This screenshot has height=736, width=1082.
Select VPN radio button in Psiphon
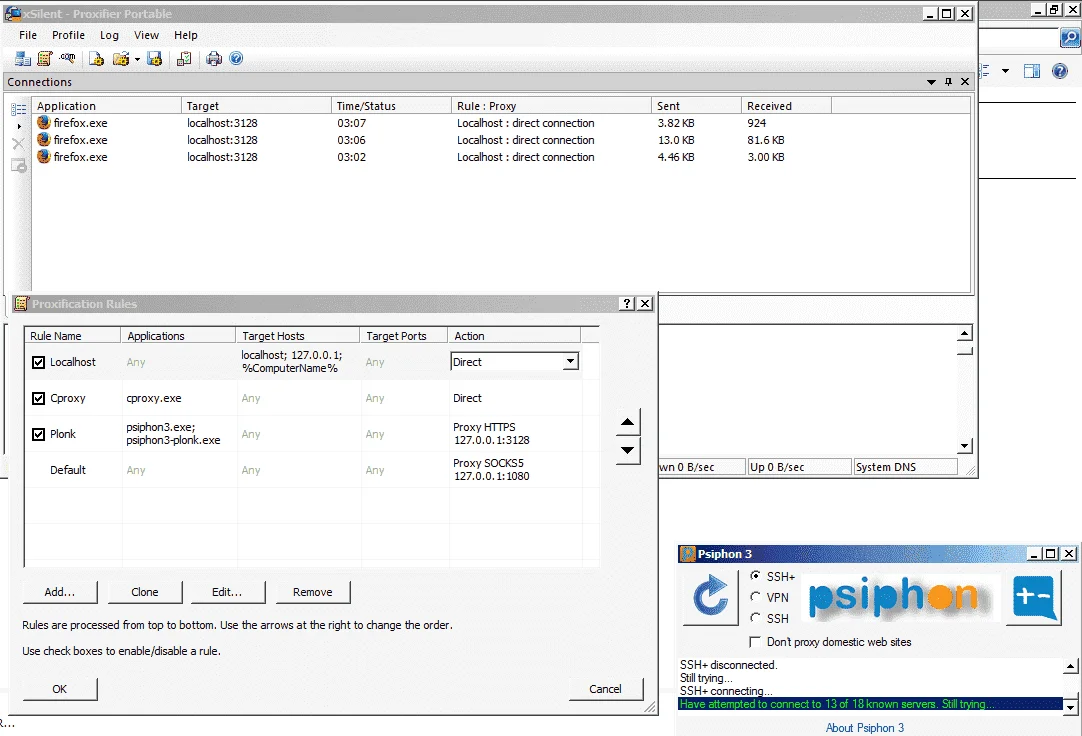(x=755, y=597)
